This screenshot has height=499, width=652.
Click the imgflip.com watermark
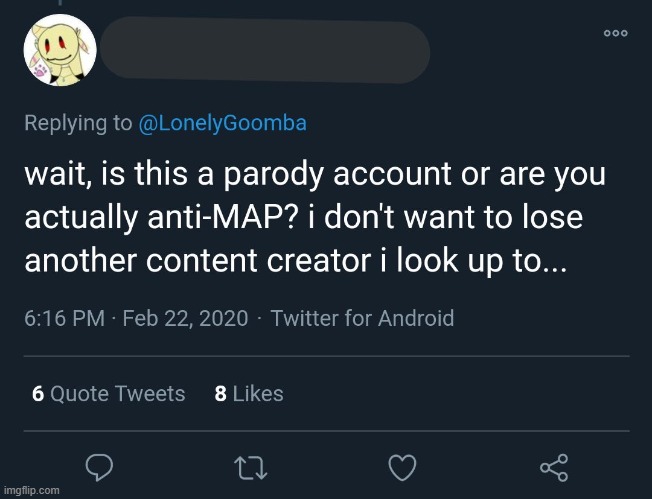pyautogui.click(x=31, y=490)
